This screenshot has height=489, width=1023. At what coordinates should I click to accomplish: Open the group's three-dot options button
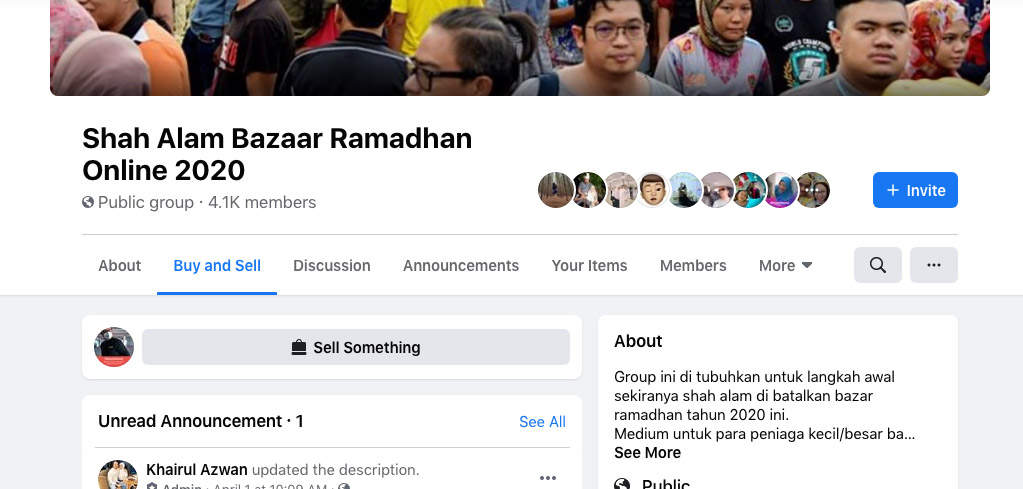pos(934,265)
